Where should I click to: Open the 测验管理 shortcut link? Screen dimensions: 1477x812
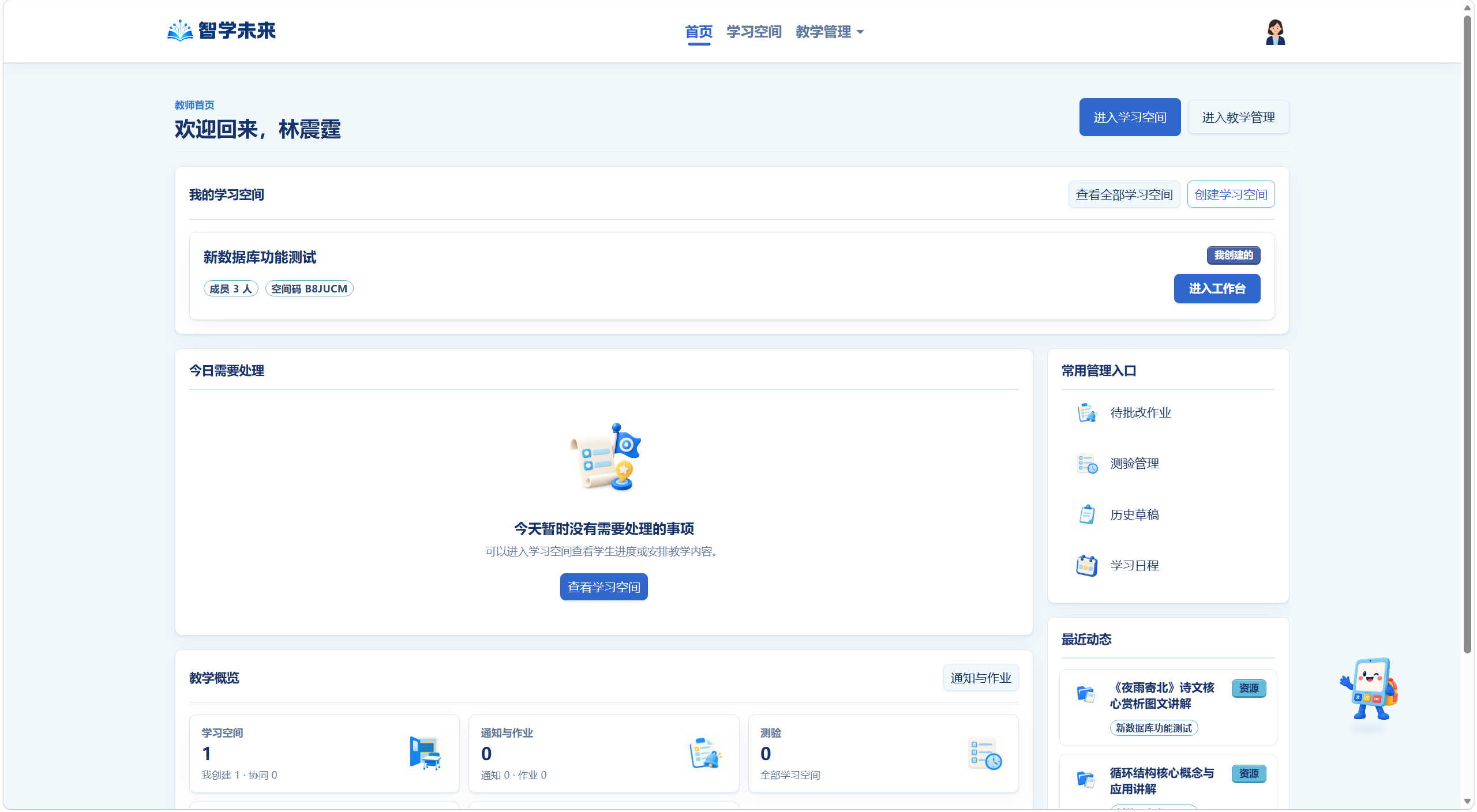tap(1168, 463)
